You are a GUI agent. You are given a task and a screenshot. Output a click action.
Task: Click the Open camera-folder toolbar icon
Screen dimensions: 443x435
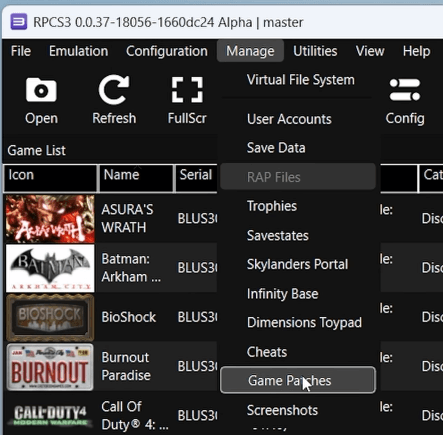click(41, 90)
